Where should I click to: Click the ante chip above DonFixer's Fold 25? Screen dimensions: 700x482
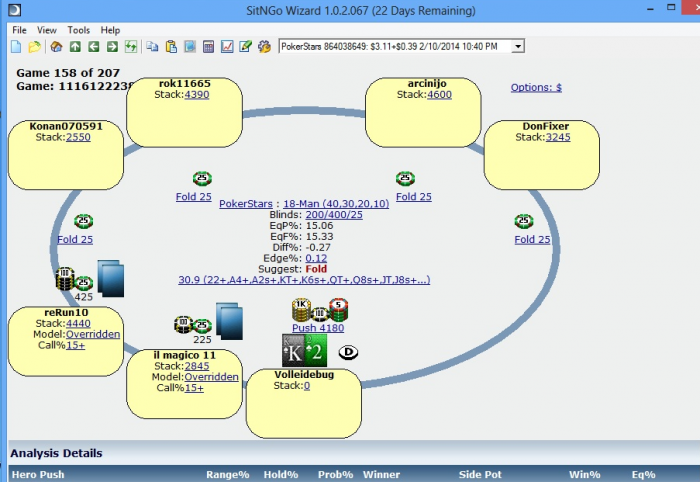click(x=524, y=221)
